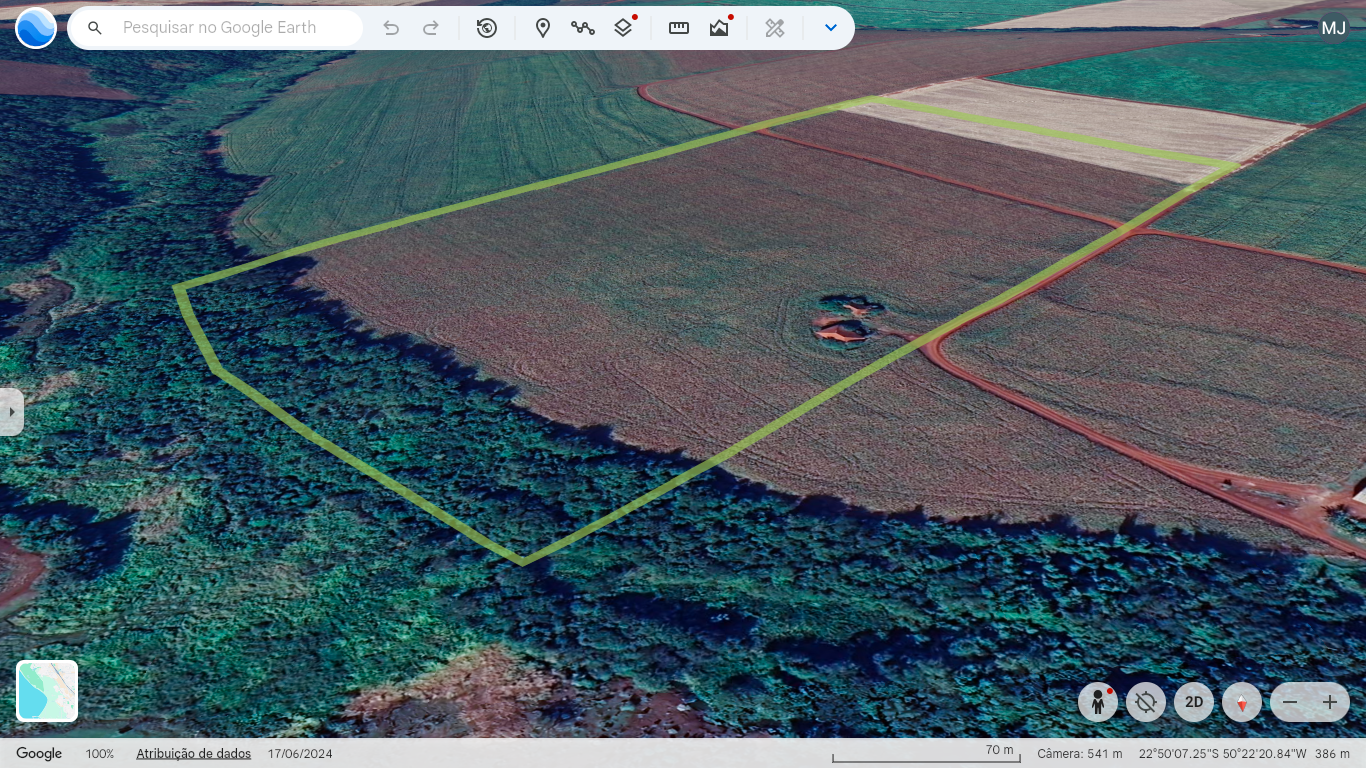Activate the Street View pegman
The width and height of the screenshot is (1366, 768).
click(1098, 702)
